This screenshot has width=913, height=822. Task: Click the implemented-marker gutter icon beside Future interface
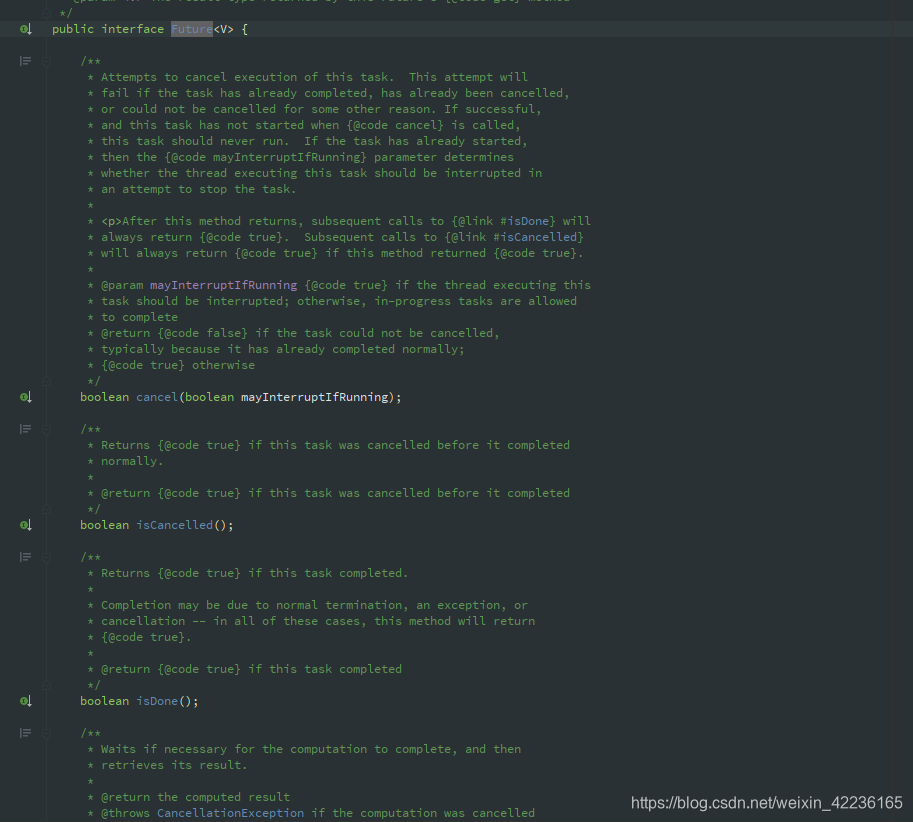tap(26, 29)
